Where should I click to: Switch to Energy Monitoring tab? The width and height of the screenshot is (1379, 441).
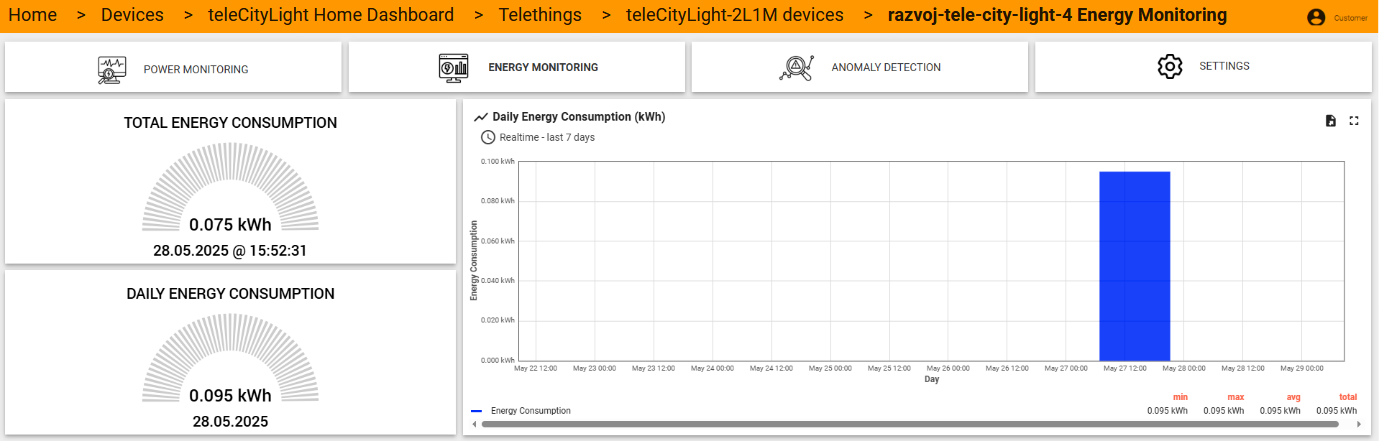[516, 67]
